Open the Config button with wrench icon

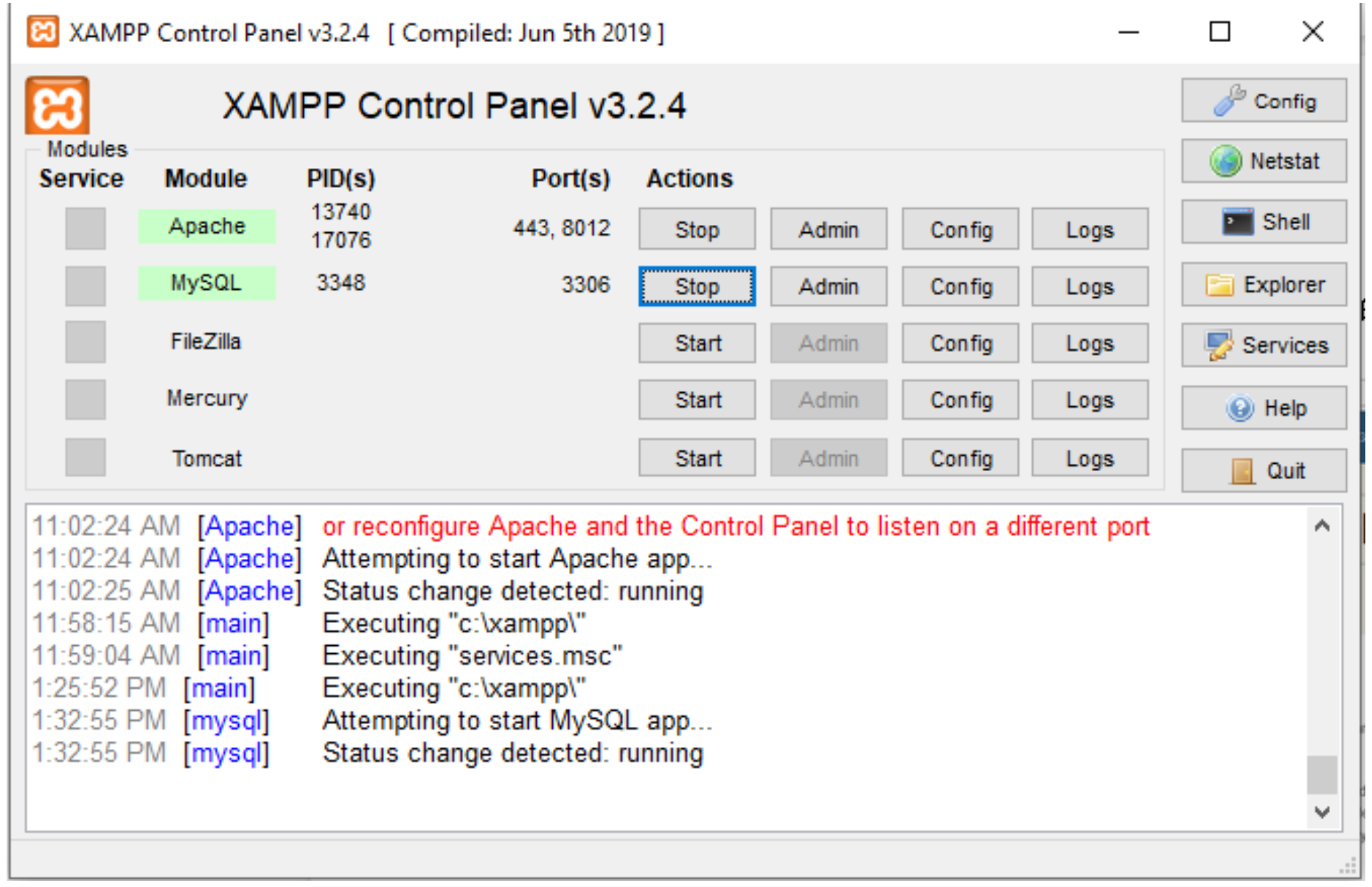(1264, 101)
